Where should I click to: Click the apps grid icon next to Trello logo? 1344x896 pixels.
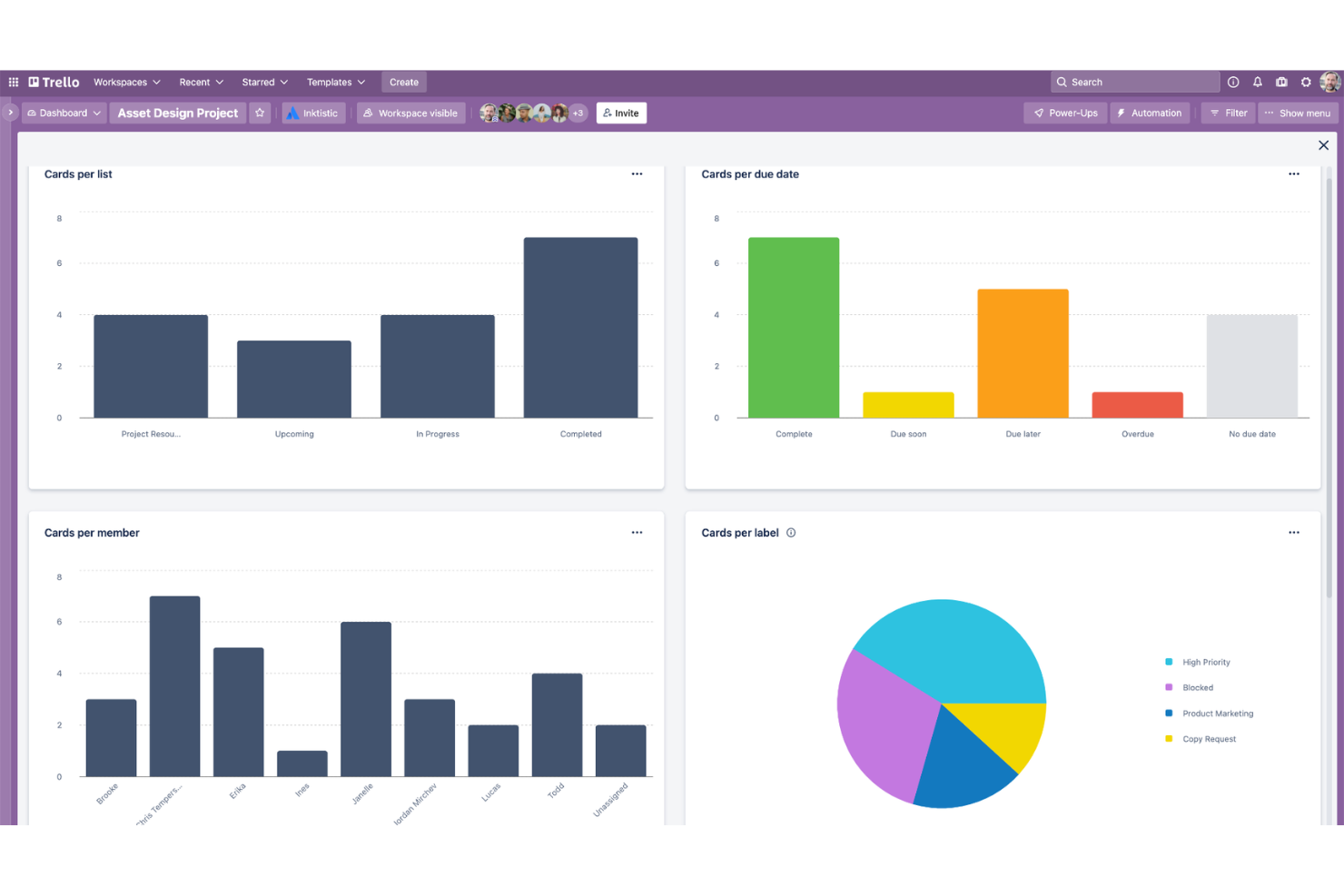(x=14, y=82)
